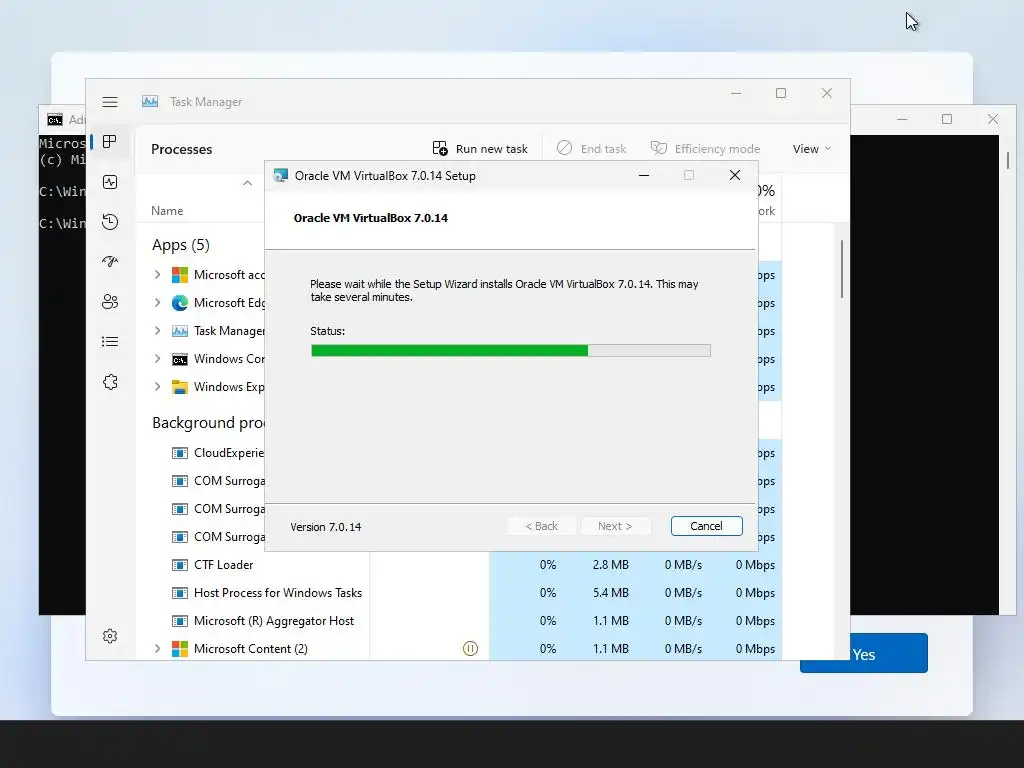Click the Windows Explorer folder icon
Image resolution: width=1024 pixels, height=768 pixels.
tap(180, 387)
